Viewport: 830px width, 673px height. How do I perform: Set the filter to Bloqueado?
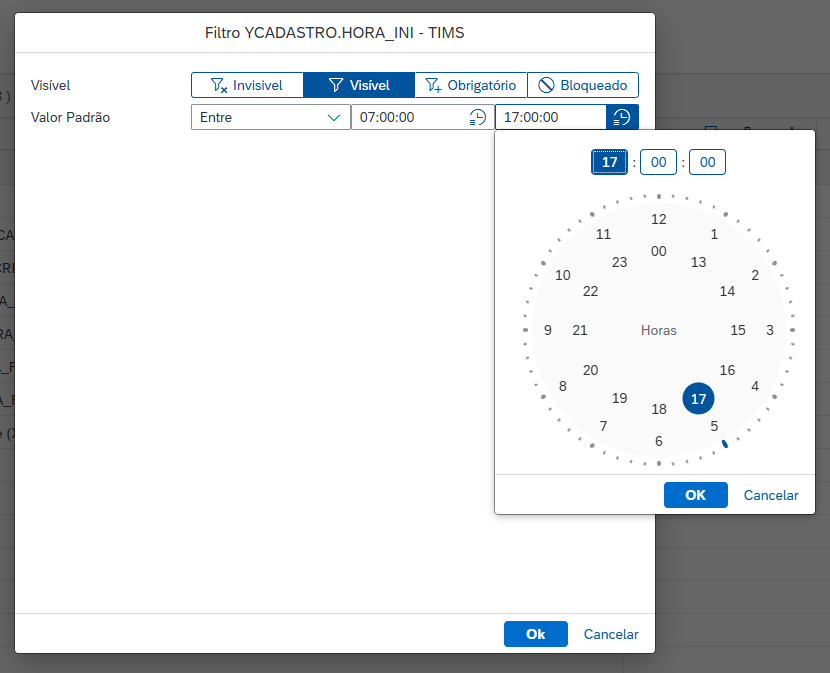pos(583,85)
